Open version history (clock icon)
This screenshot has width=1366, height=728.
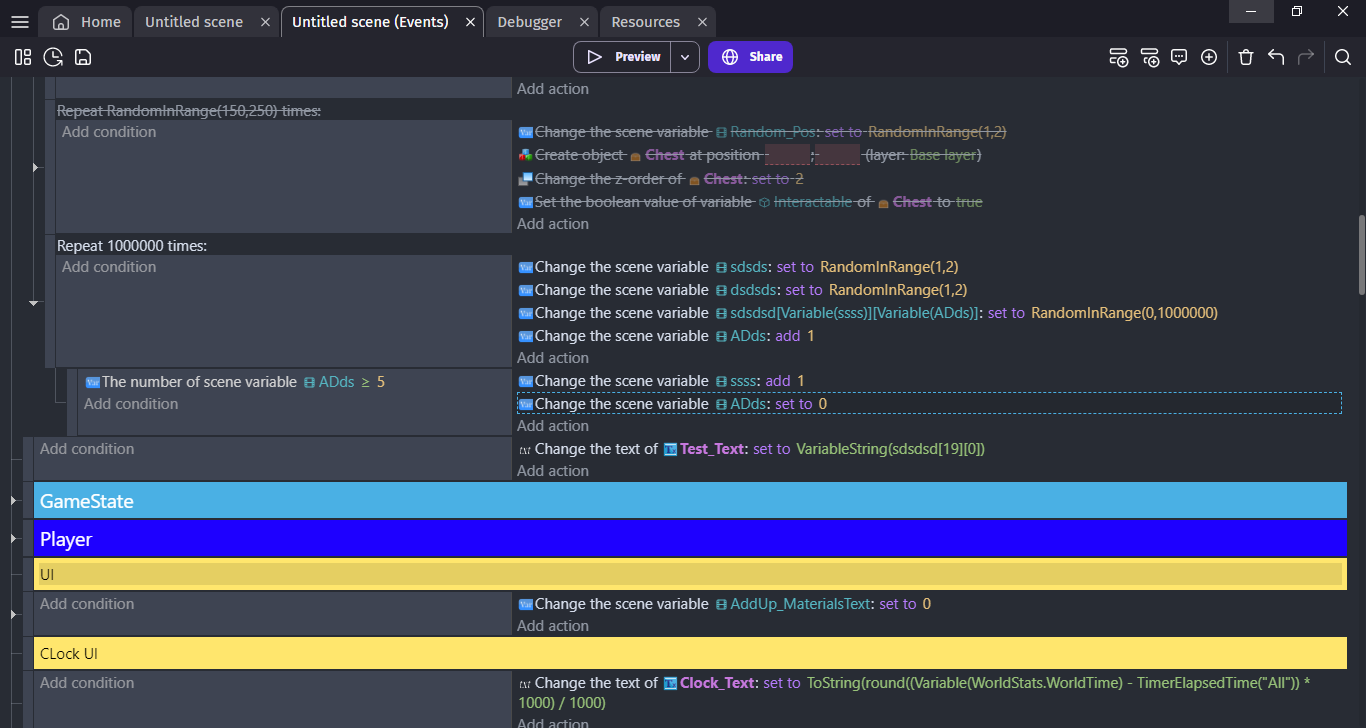tap(53, 57)
